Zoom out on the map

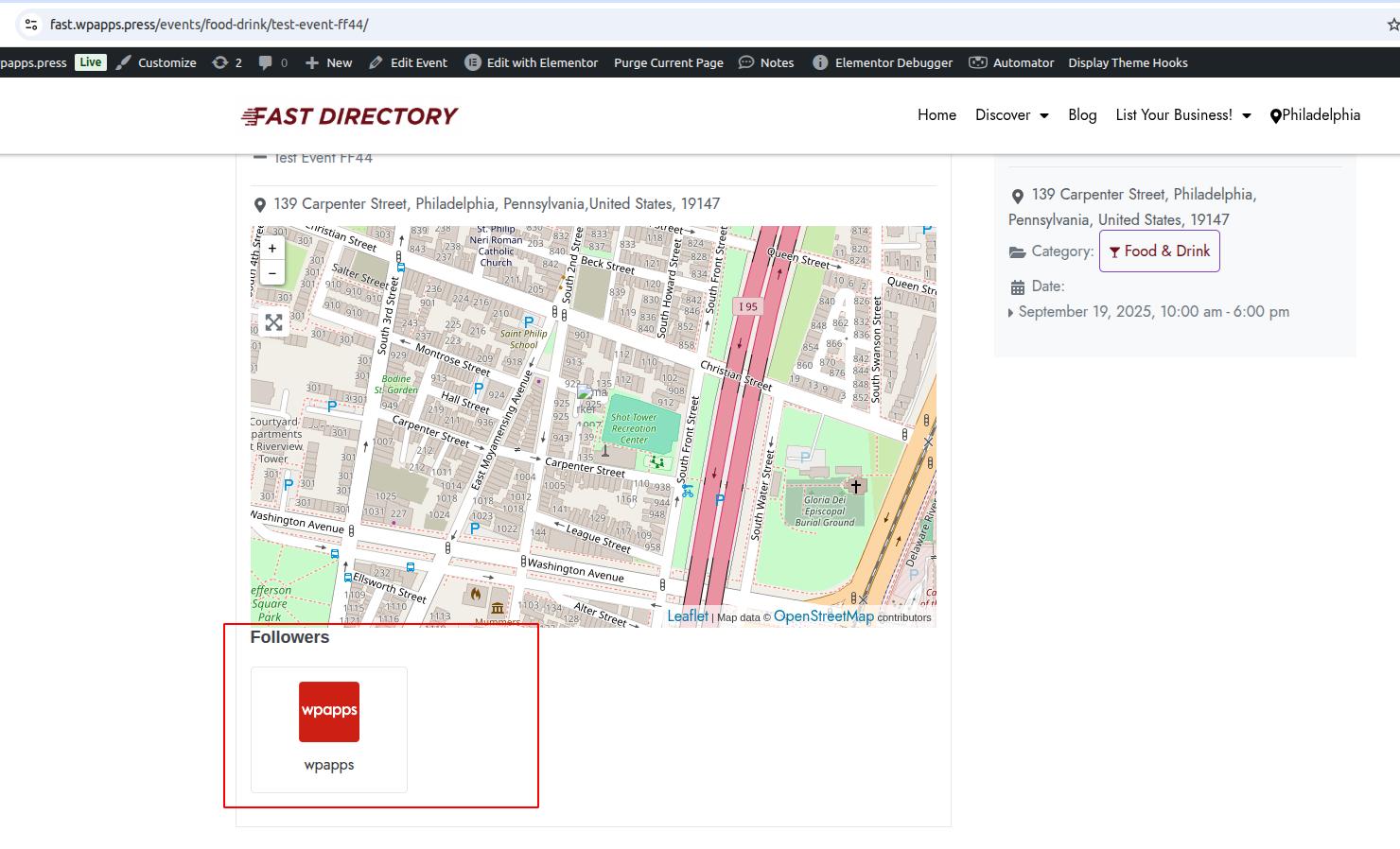pos(272,273)
